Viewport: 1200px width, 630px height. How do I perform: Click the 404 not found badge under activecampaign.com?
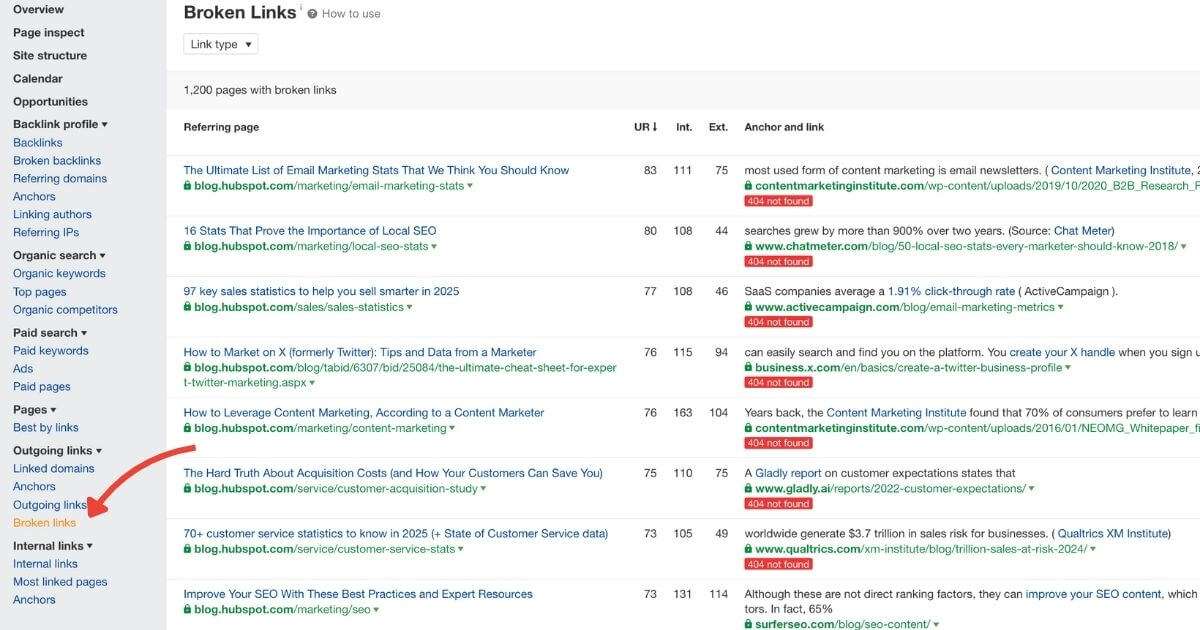click(777, 321)
